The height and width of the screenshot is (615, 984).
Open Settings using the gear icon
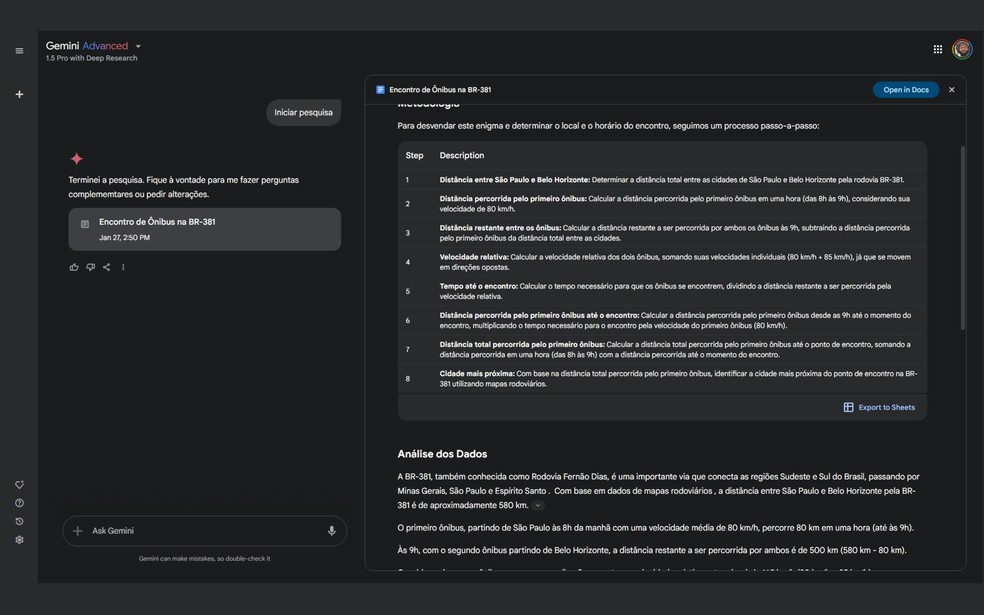[18, 540]
